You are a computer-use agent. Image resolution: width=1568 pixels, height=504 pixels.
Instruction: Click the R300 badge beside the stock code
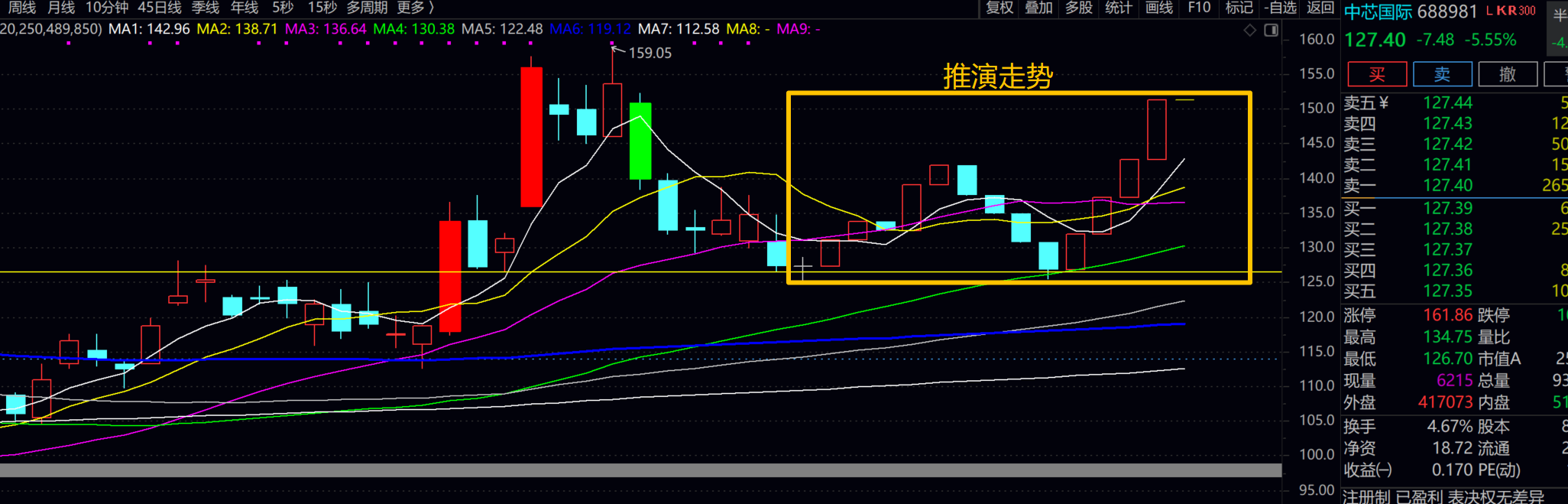coord(1522,11)
